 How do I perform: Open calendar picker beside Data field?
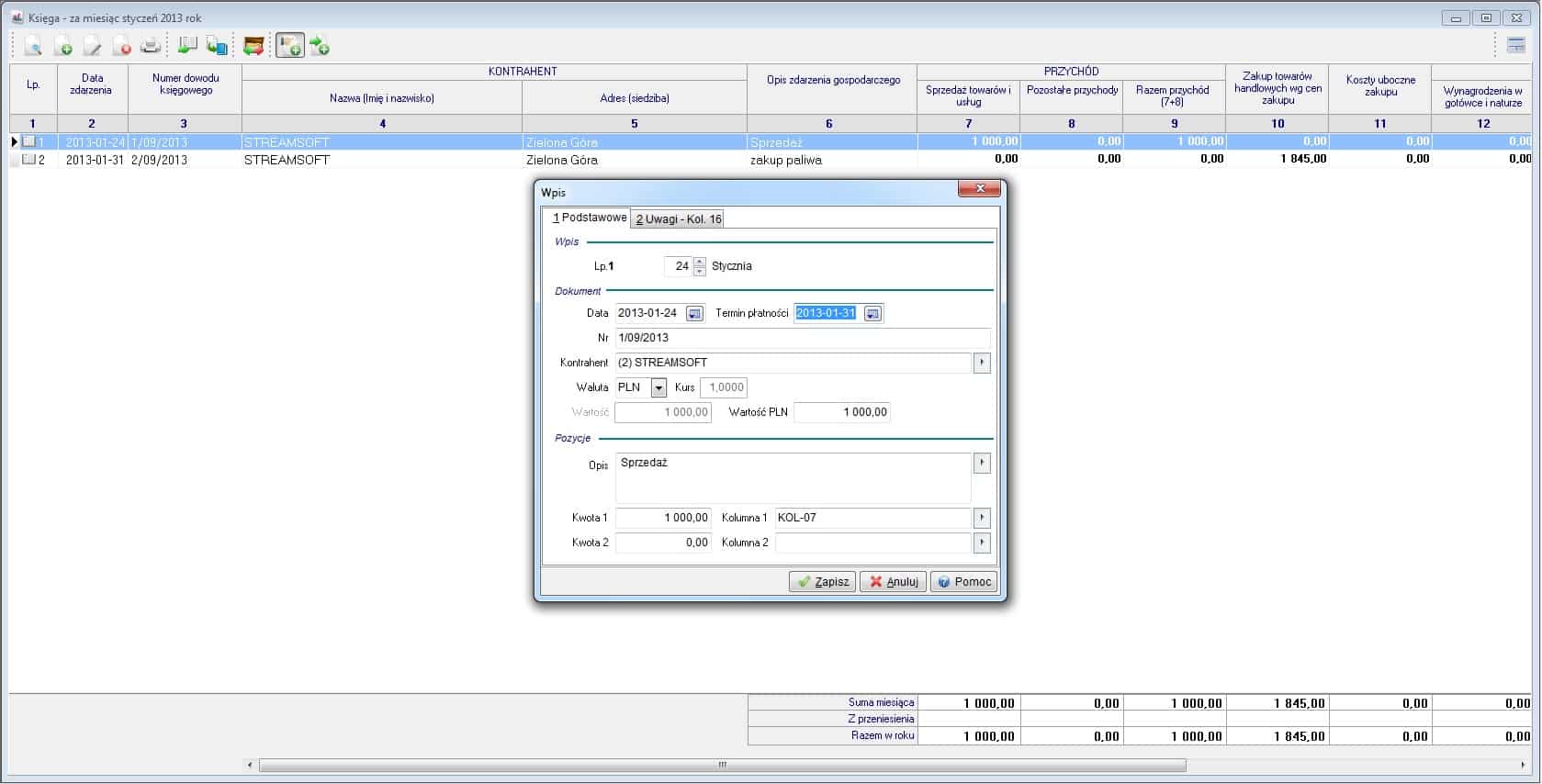click(x=694, y=314)
